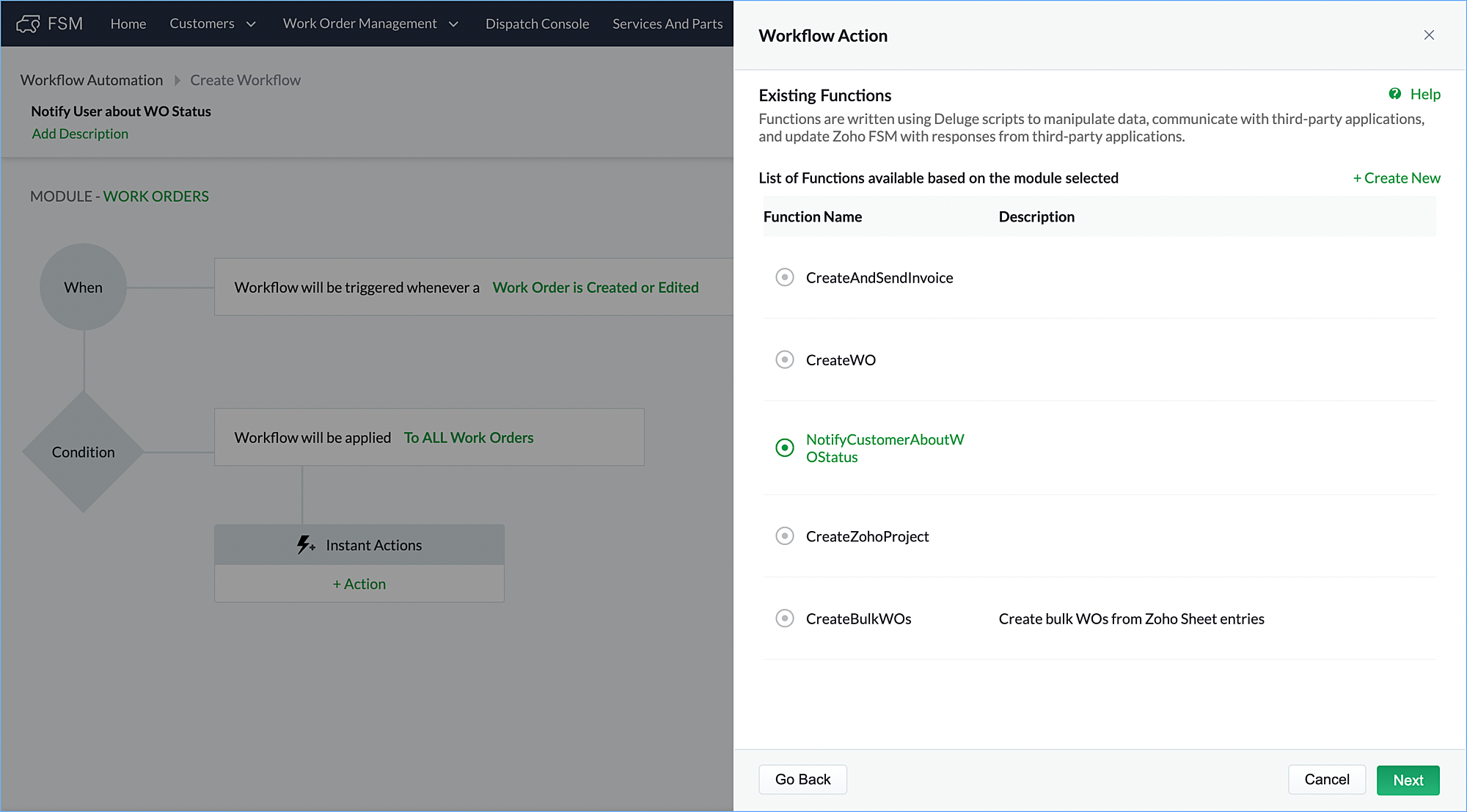Screen dimensions: 1467x812
Task: Select the CreateBulkWOs radio button
Action: point(784,618)
